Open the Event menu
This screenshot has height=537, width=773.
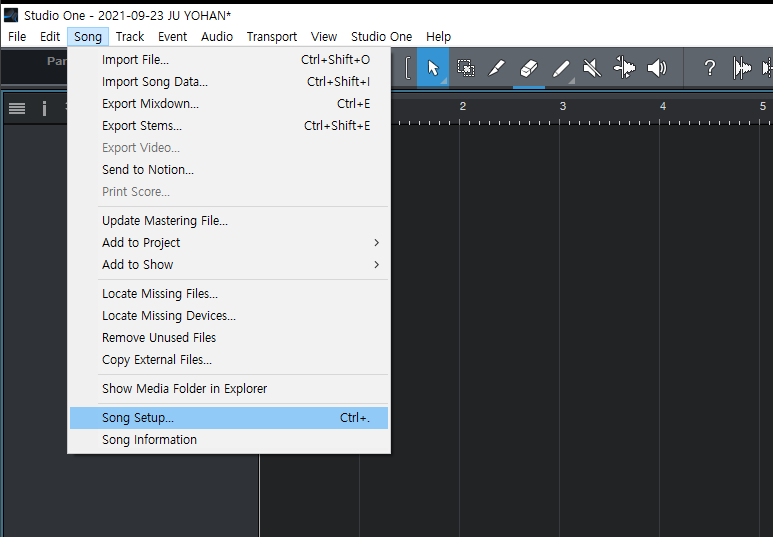coord(172,36)
